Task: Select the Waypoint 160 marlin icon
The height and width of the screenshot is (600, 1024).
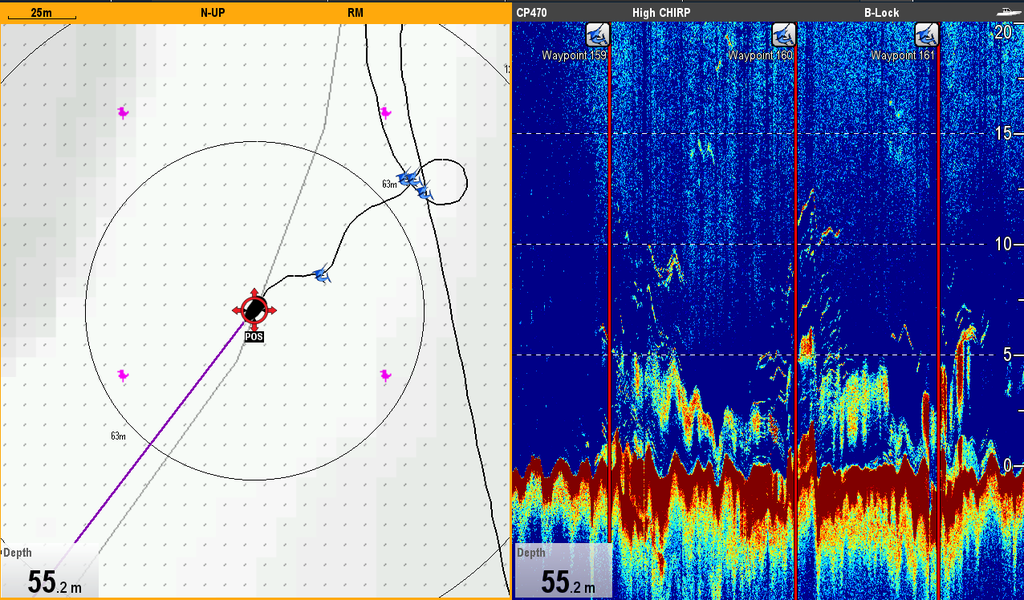Action: 783,35
